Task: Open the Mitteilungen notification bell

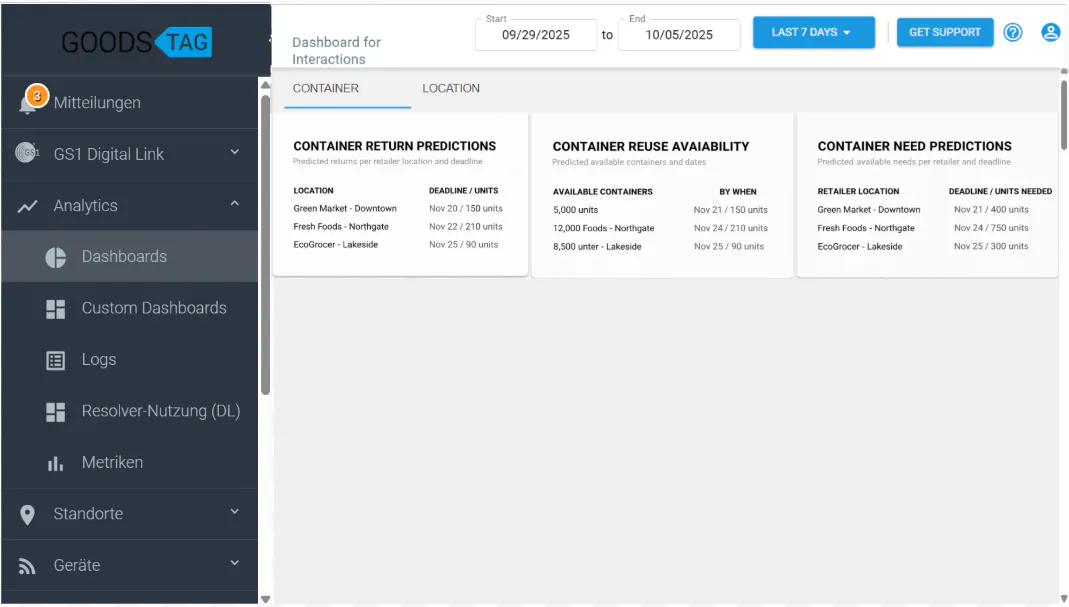Action: [x=27, y=104]
